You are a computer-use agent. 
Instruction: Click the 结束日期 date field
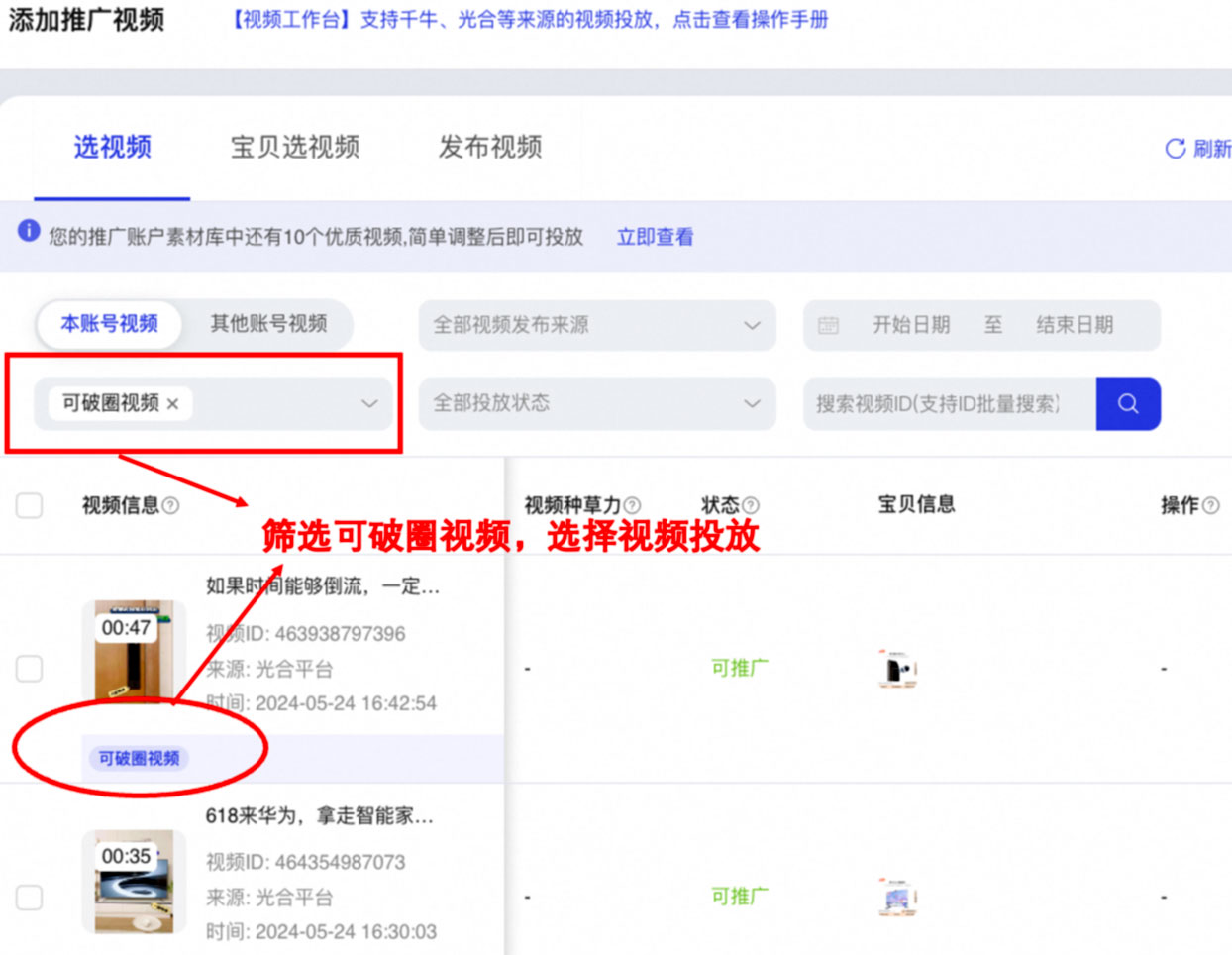(x=1075, y=325)
